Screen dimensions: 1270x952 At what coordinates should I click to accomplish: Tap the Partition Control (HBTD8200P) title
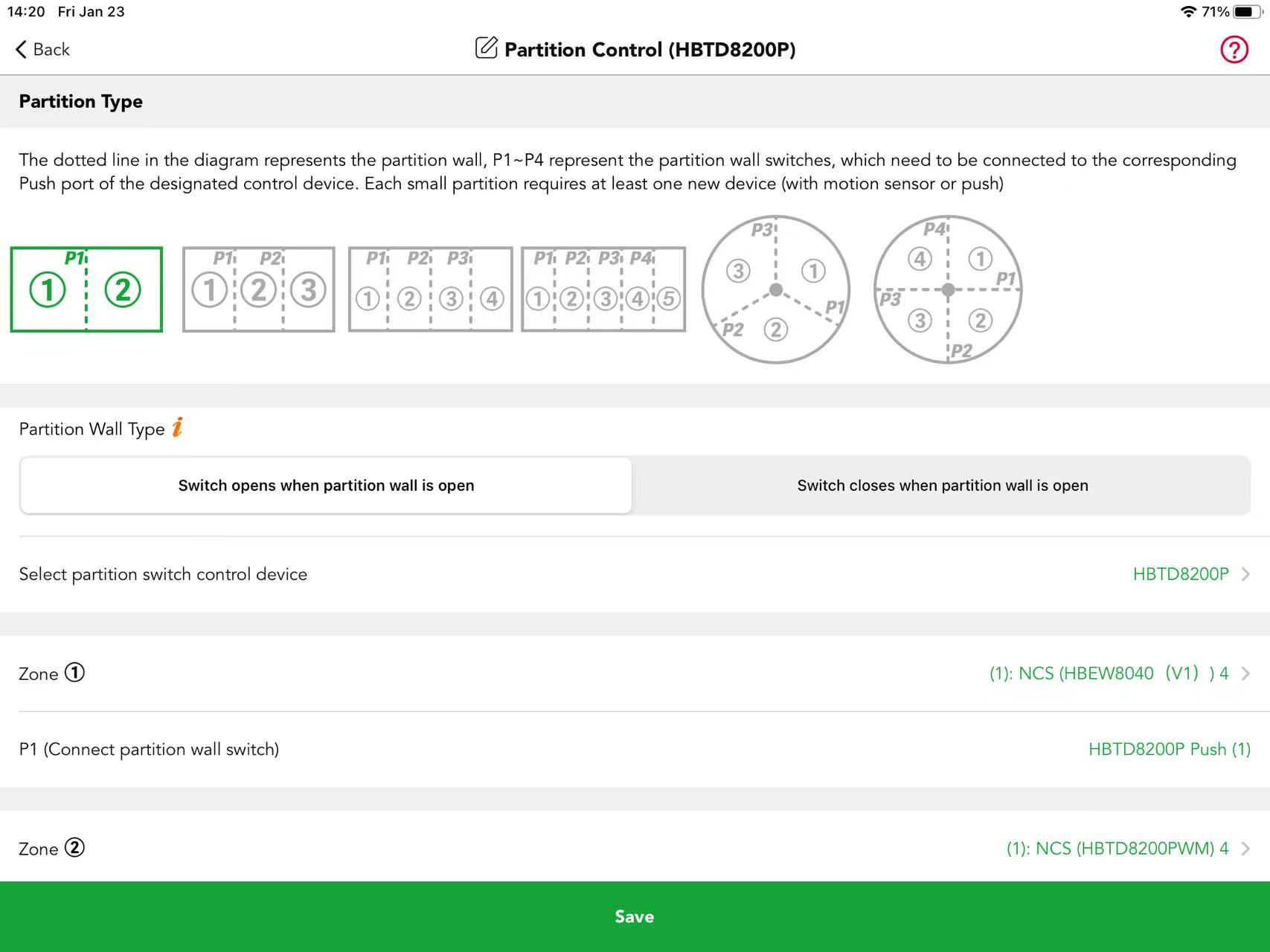click(650, 50)
